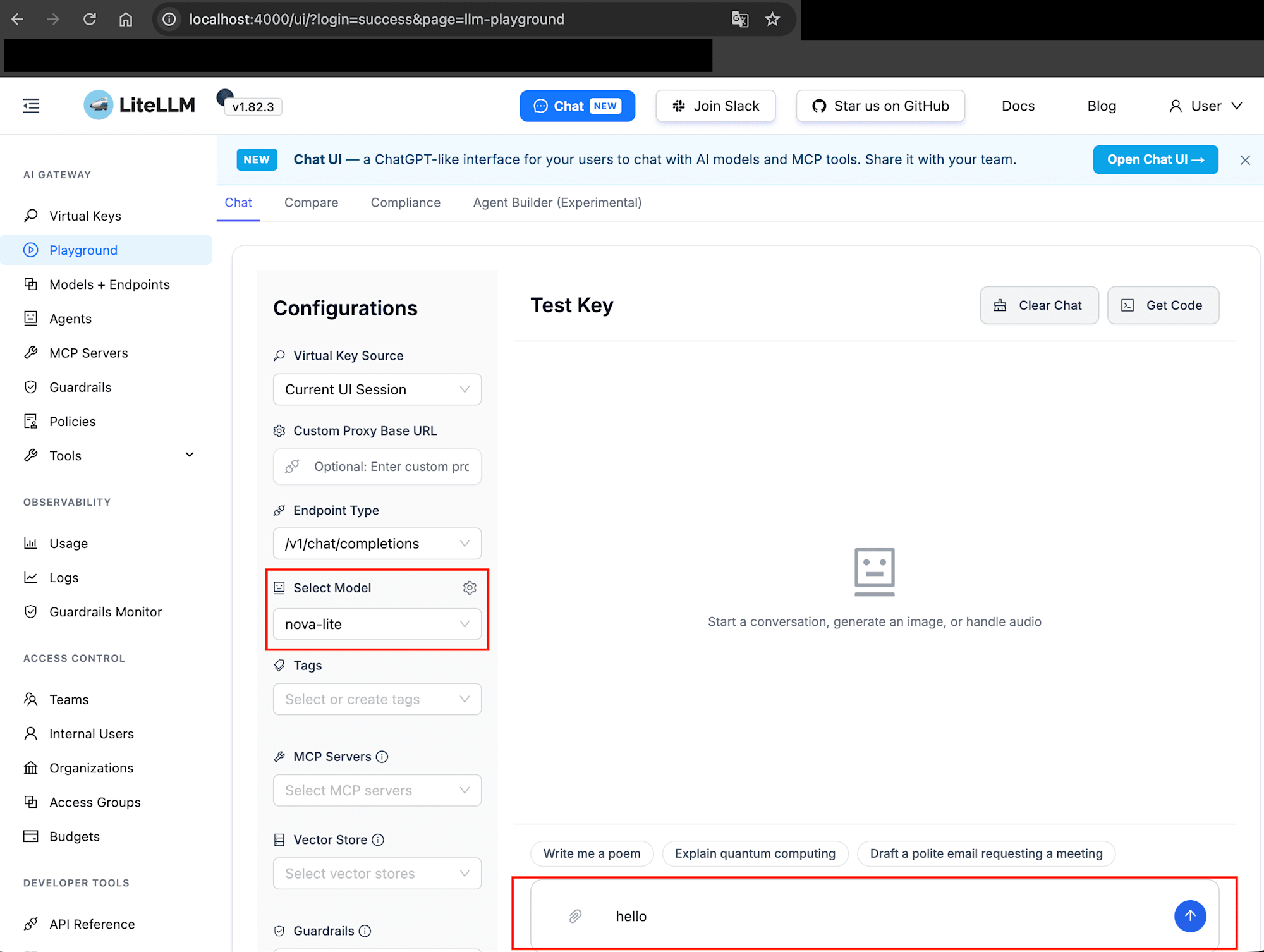Focus the Custom Proxy Base URL field
Image resolution: width=1264 pixels, height=952 pixels.
click(x=377, y=467)
